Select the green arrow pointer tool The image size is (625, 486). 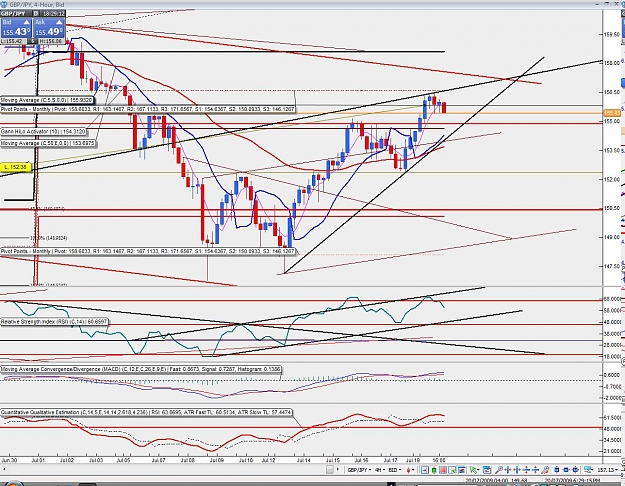(474, 470)
